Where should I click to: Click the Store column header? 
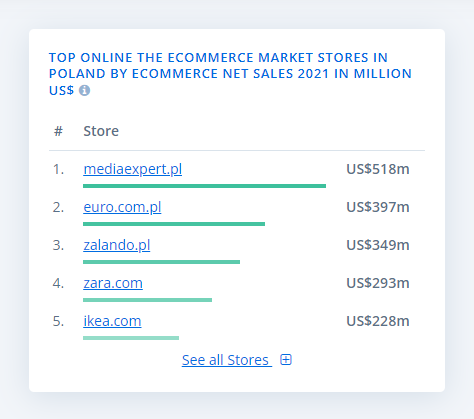[101, 131]
